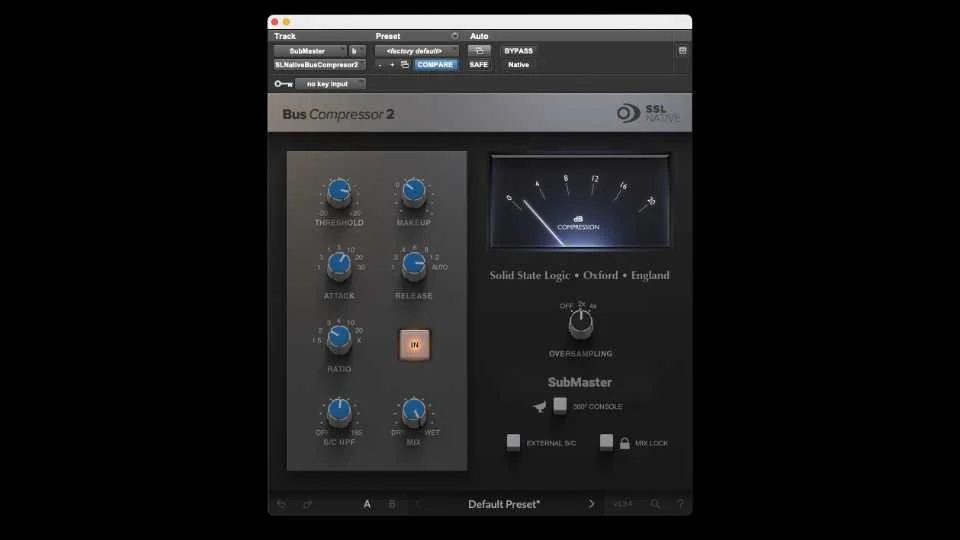The width and height of the screenshot is (960, 540).
Task: Open the SLNativeBusCompressor2 plug-in selector
Action: 319,64
